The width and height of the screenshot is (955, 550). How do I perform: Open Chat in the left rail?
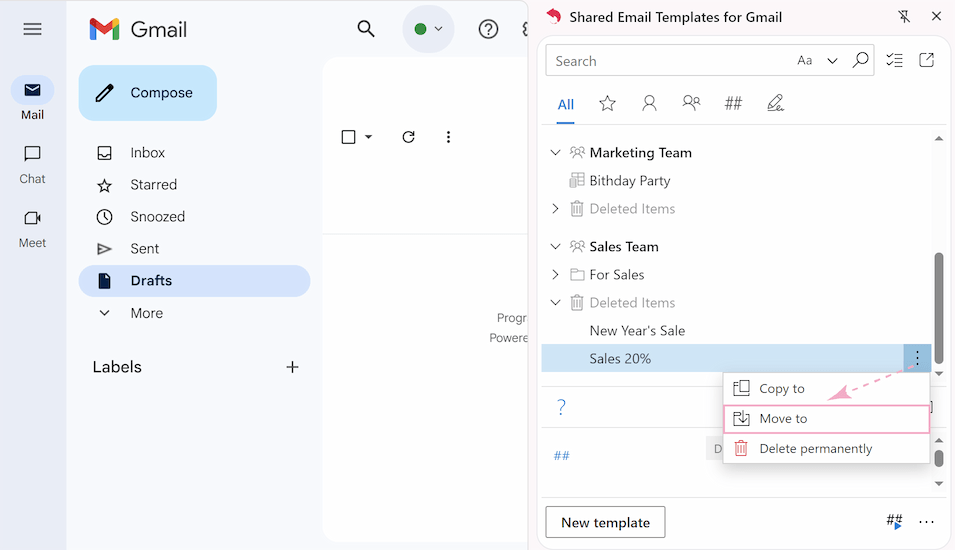(32, 164)
